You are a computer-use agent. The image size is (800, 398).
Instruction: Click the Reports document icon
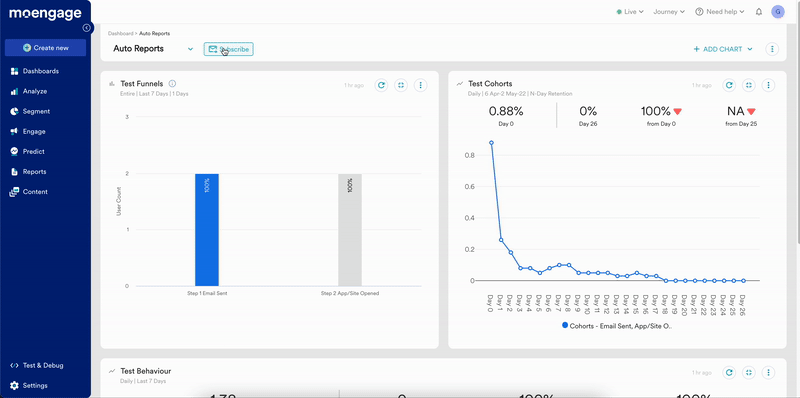click(x=14, y=172)
